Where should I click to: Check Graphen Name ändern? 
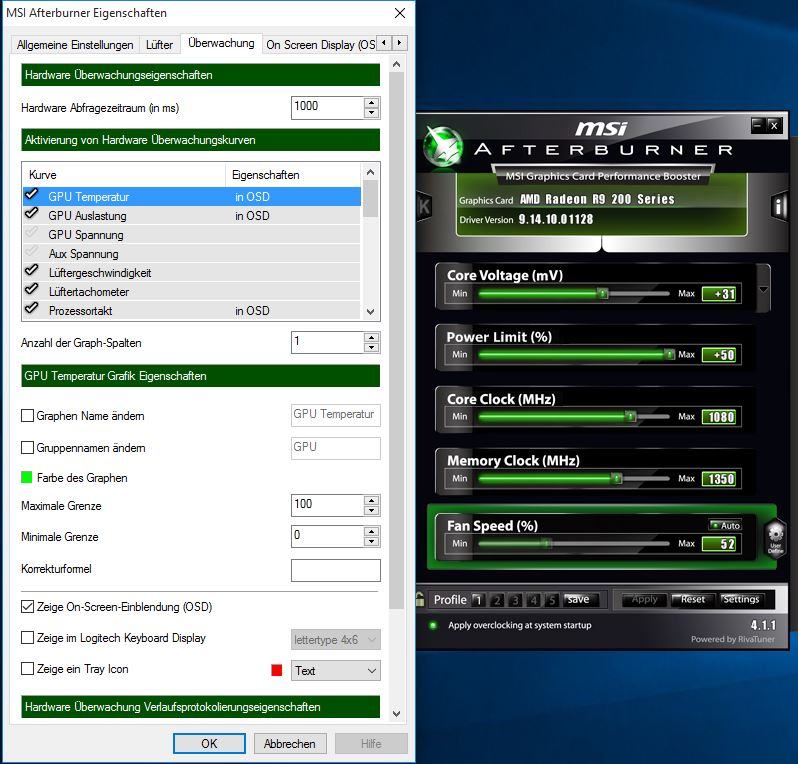coord(27,416)
